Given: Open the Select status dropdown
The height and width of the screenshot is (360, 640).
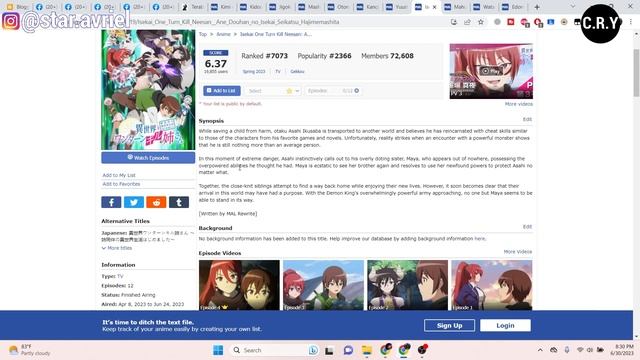Looking at the screenshot, I should click(x=273, y=91).
